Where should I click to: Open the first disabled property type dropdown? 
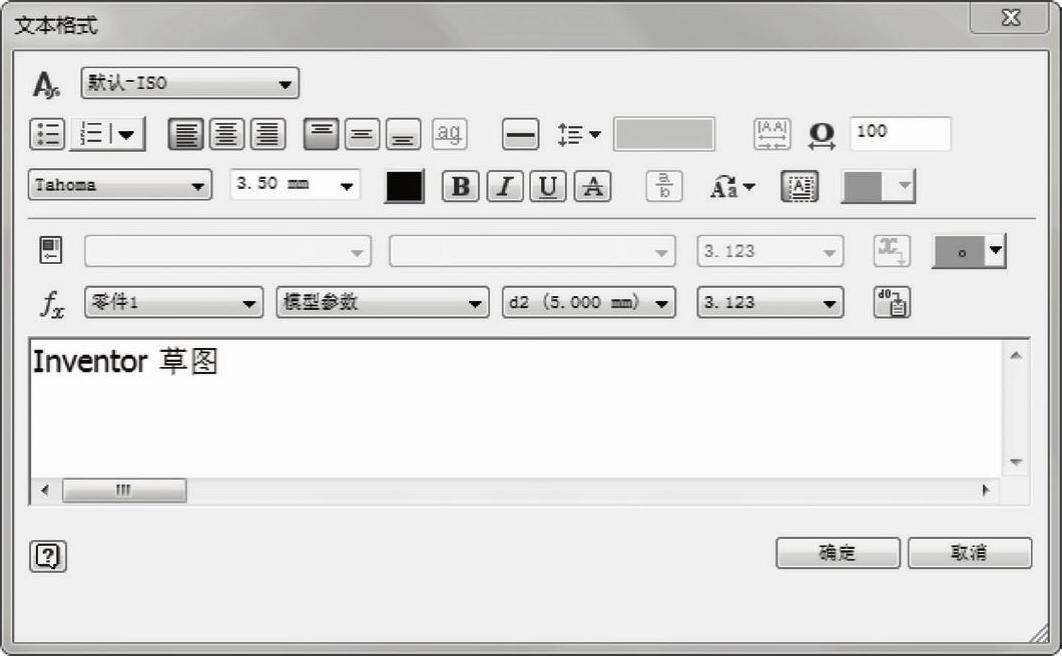(228, 251)
